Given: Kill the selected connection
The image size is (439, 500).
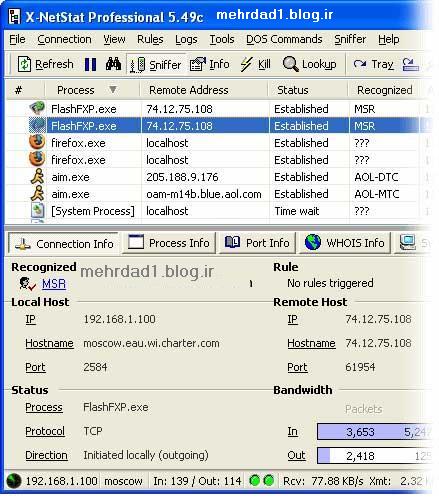Looking at the screenshot, I should tap(256, 64).
